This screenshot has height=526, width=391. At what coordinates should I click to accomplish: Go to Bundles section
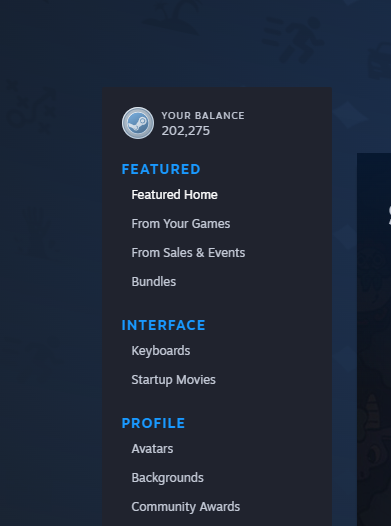tap(154, 281)
